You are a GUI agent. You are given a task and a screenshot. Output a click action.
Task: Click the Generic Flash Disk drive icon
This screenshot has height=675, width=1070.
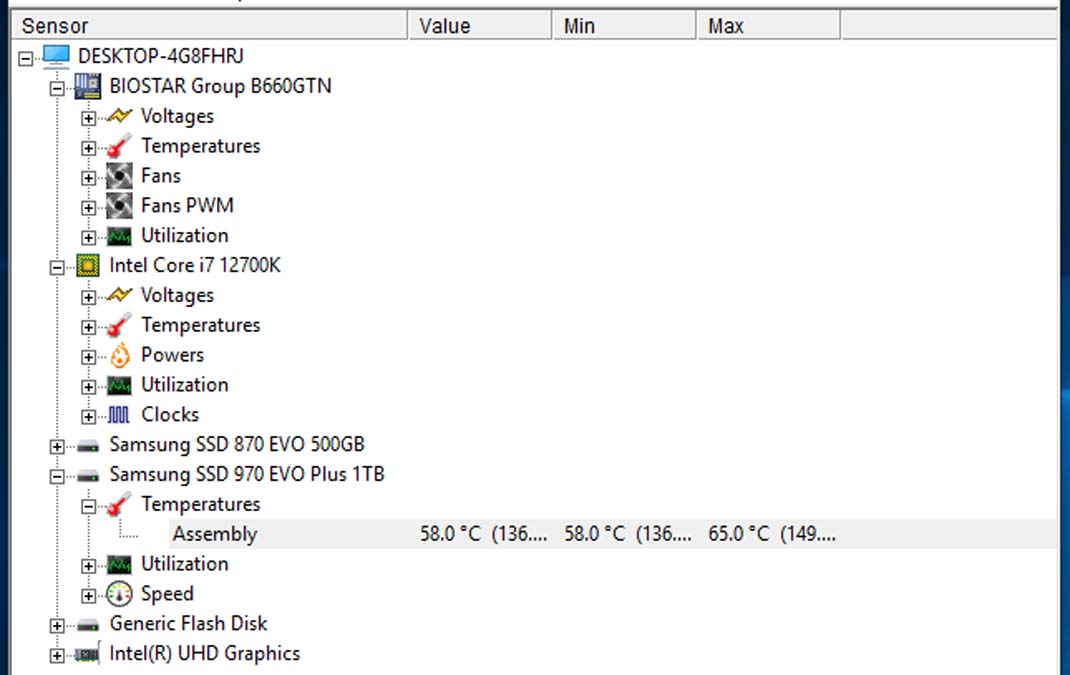[x=87, y=626]
